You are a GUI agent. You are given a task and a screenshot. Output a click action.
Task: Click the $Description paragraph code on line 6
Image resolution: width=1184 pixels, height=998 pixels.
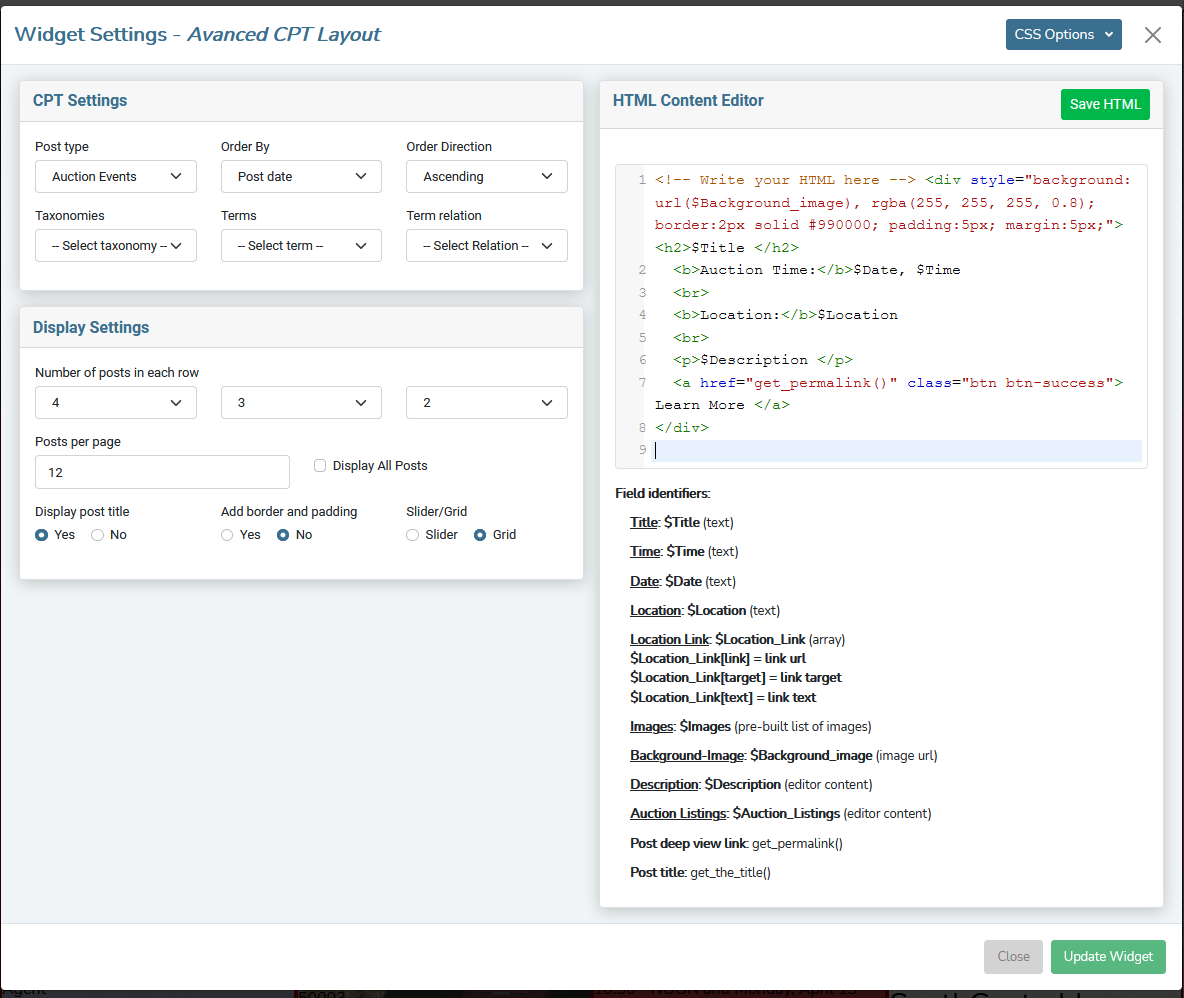pyautogui.click(x=763, y=360)
